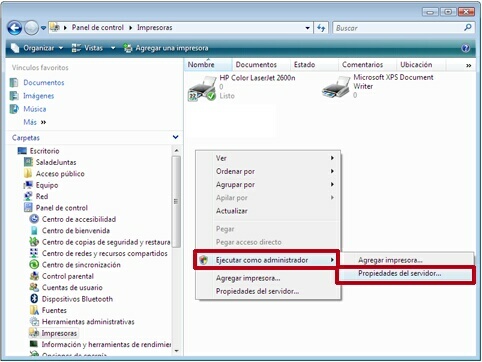The image size is (482, 362).
Task: Click 'Más' to show more favorites
Action: coord(34,122)
